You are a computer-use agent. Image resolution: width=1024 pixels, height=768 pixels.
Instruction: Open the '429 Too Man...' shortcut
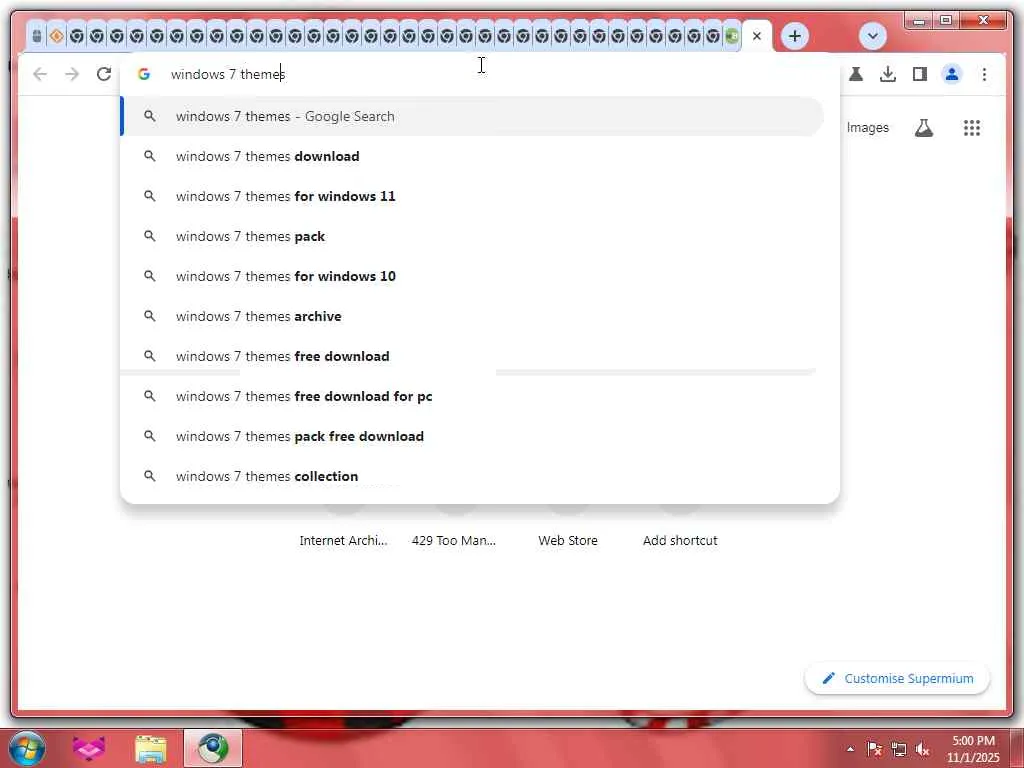(454, 540)
